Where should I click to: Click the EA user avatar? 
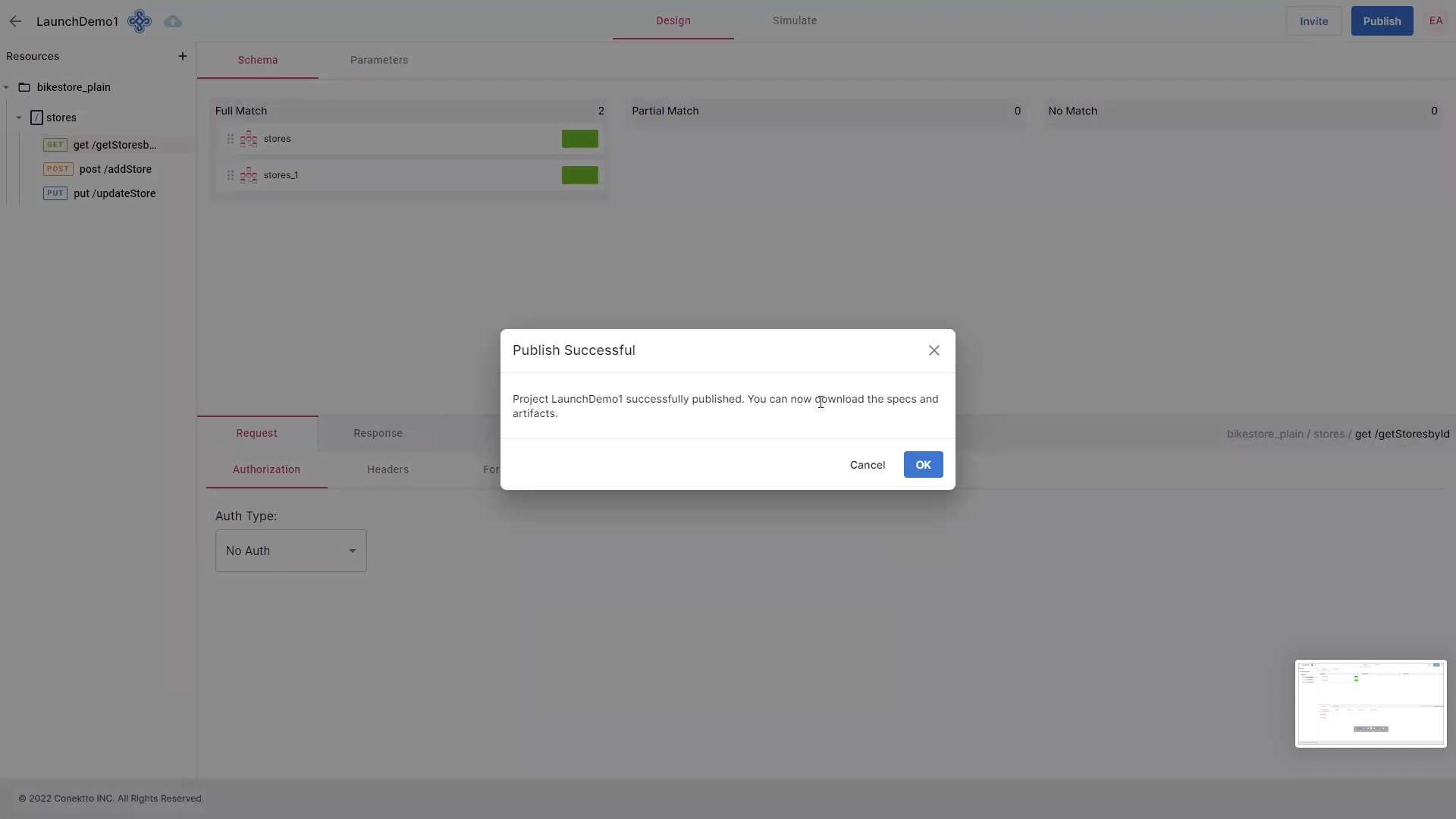click(1436, 21)
